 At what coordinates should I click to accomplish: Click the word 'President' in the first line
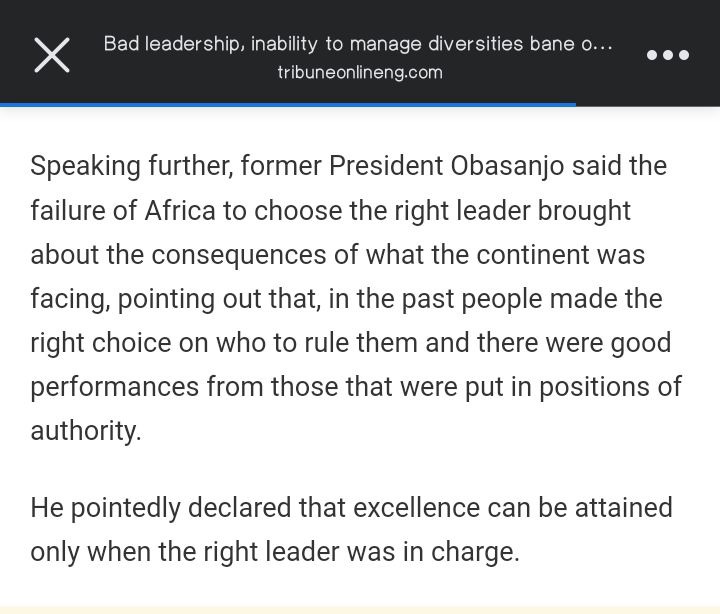click(x=386, y=166)
